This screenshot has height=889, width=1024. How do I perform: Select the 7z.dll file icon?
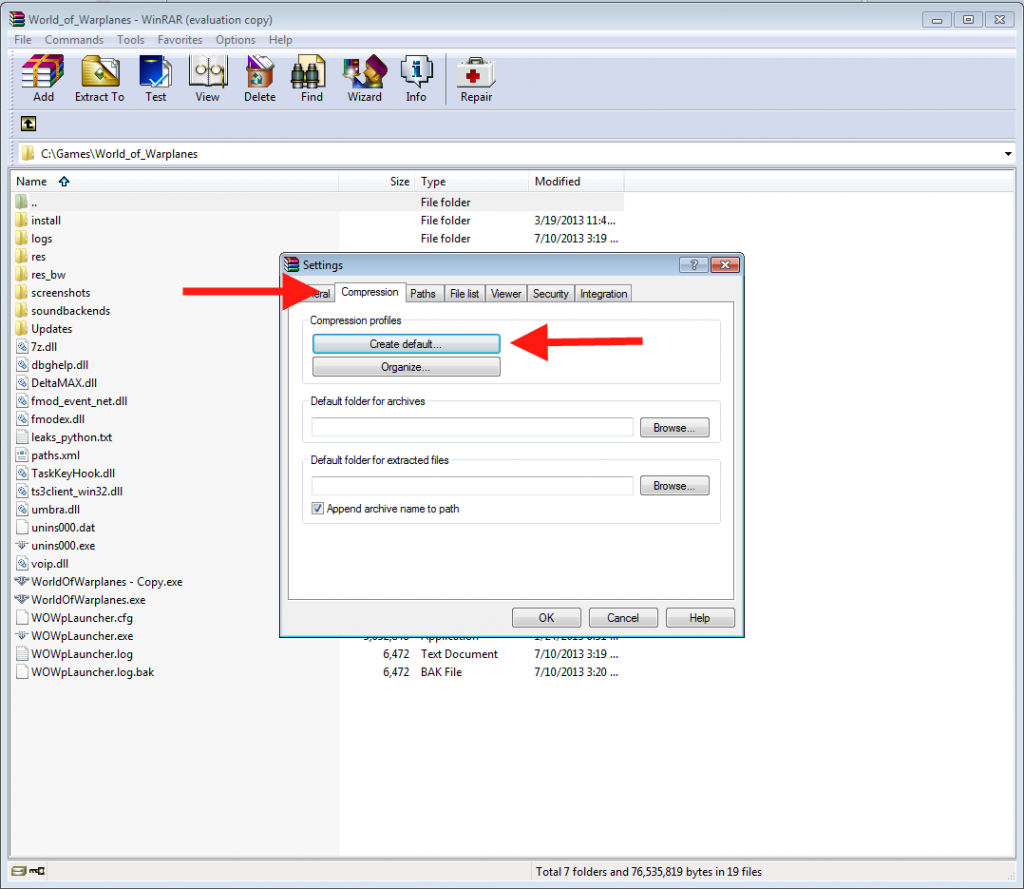22,347
